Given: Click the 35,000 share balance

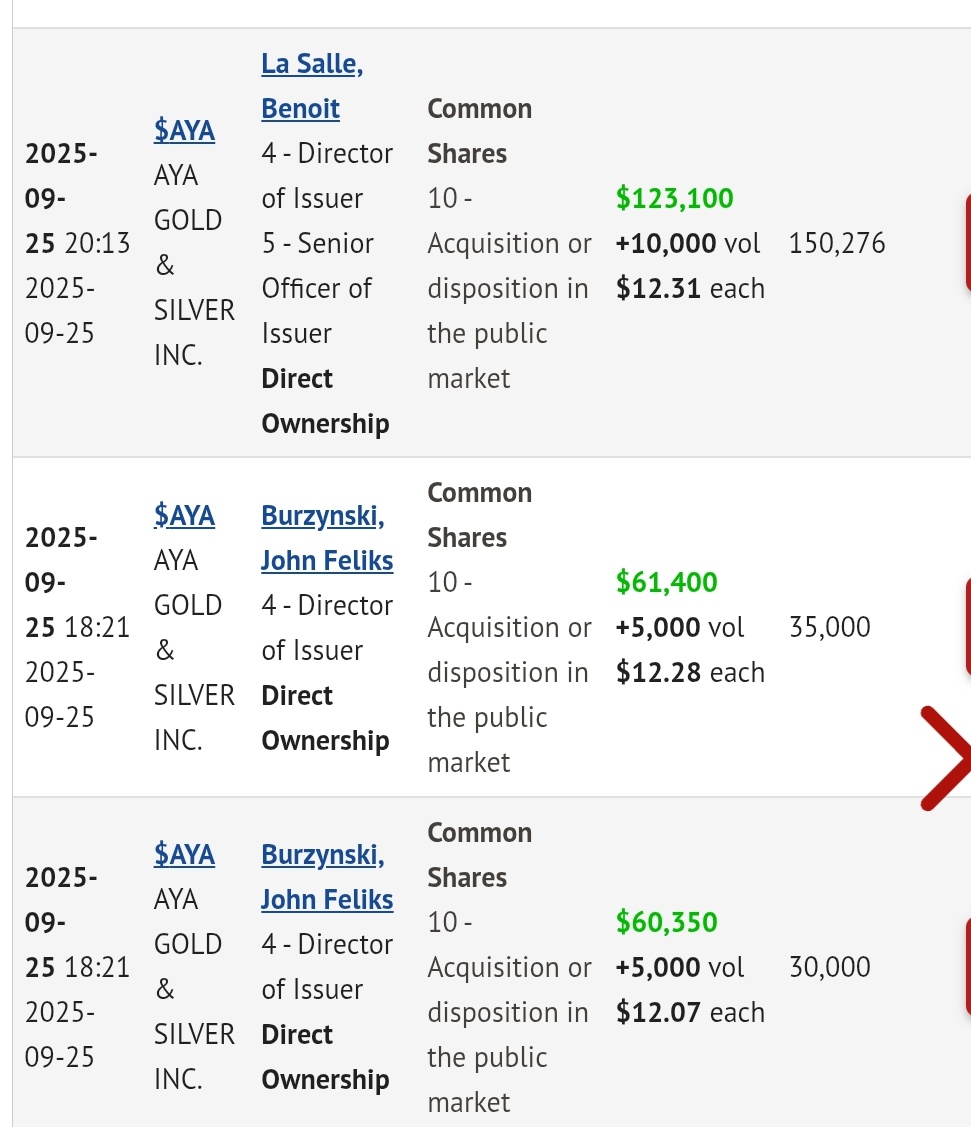Looking at the screenshot, I should [829, 627].
